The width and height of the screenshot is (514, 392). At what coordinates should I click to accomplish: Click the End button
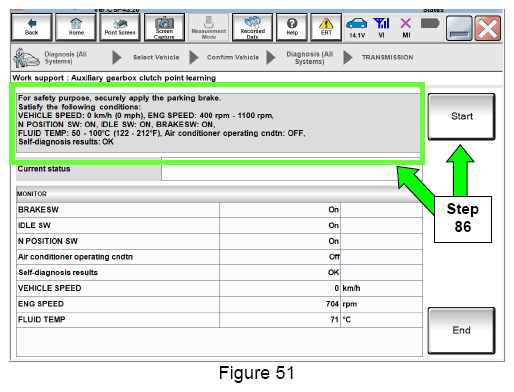[461, 330]
